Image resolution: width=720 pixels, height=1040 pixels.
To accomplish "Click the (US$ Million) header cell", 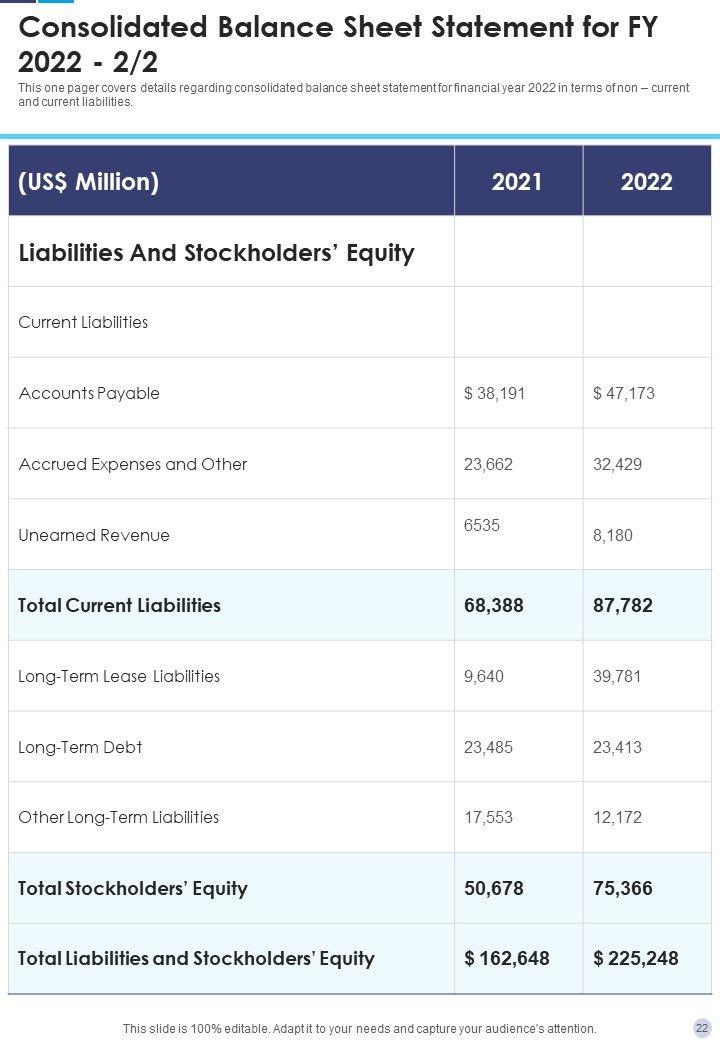I will 89,182.
